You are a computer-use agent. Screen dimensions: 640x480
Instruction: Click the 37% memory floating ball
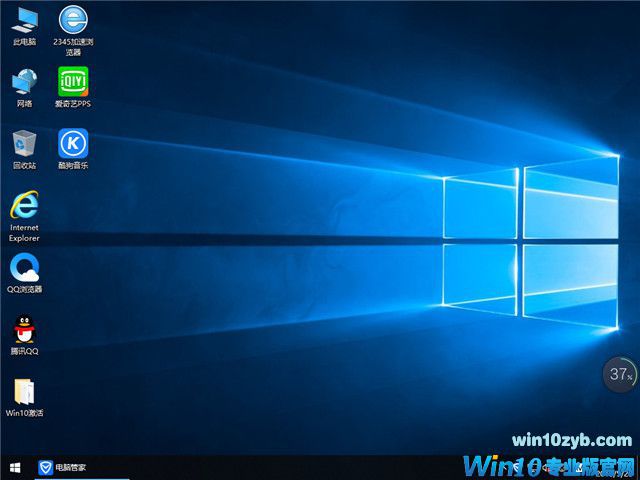tap(620, 374)
